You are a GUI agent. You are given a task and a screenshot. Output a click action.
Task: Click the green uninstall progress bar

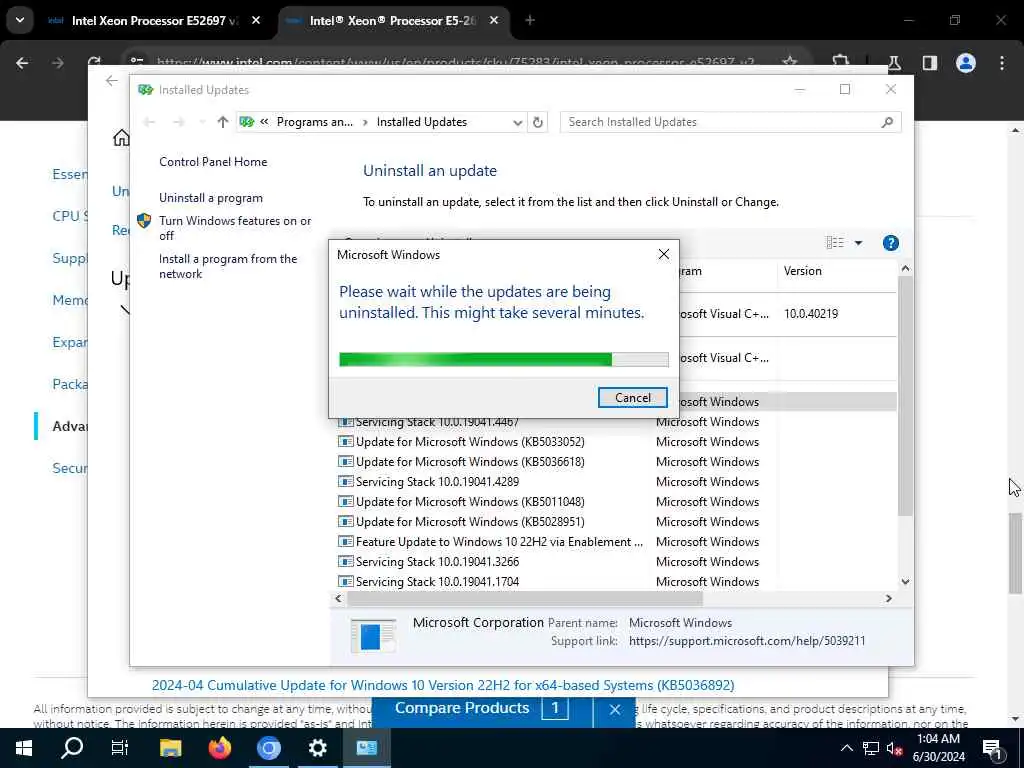504,359
